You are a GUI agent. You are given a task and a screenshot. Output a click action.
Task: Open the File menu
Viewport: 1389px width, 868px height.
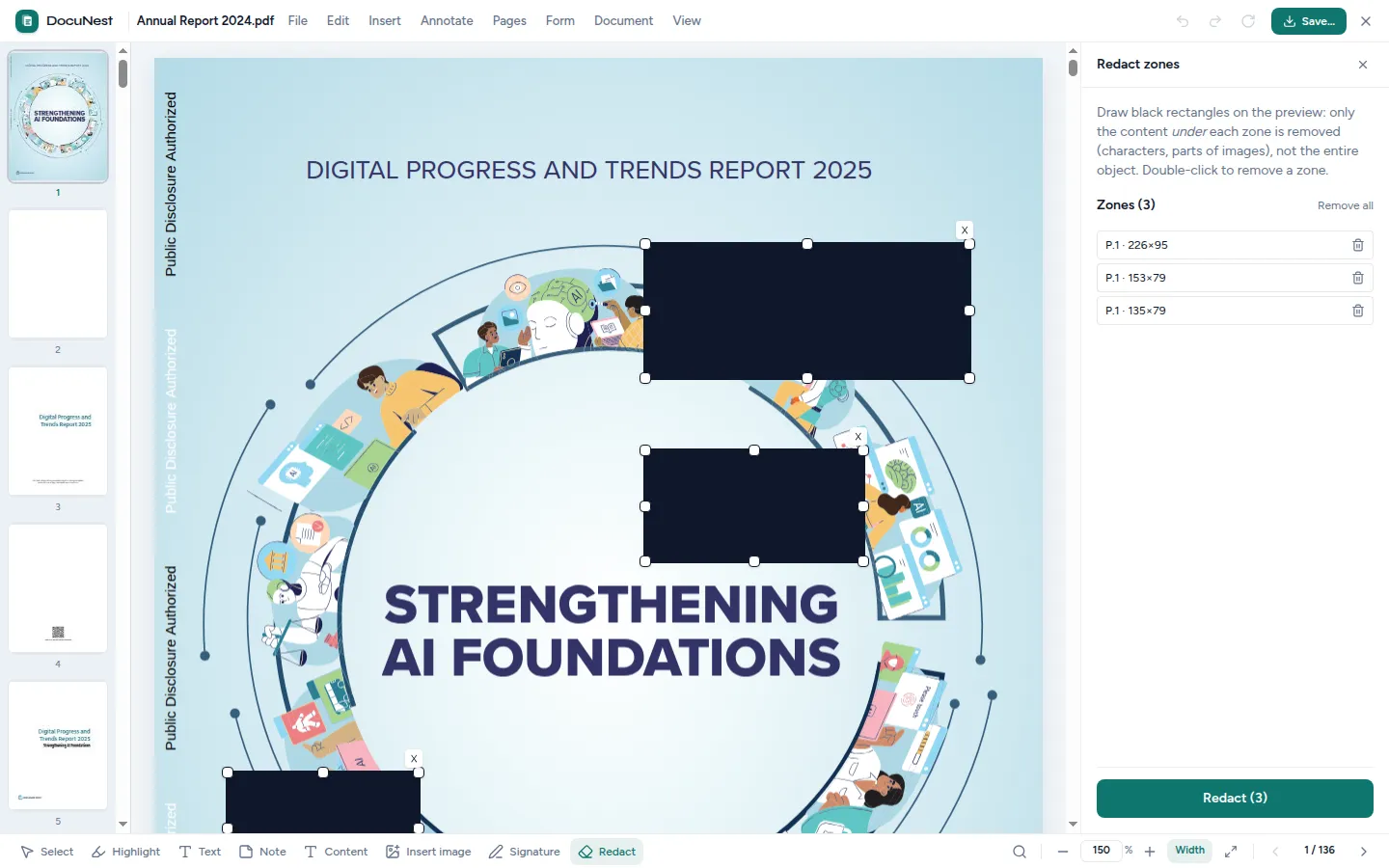pyautogui.click(x=298, y=21)
